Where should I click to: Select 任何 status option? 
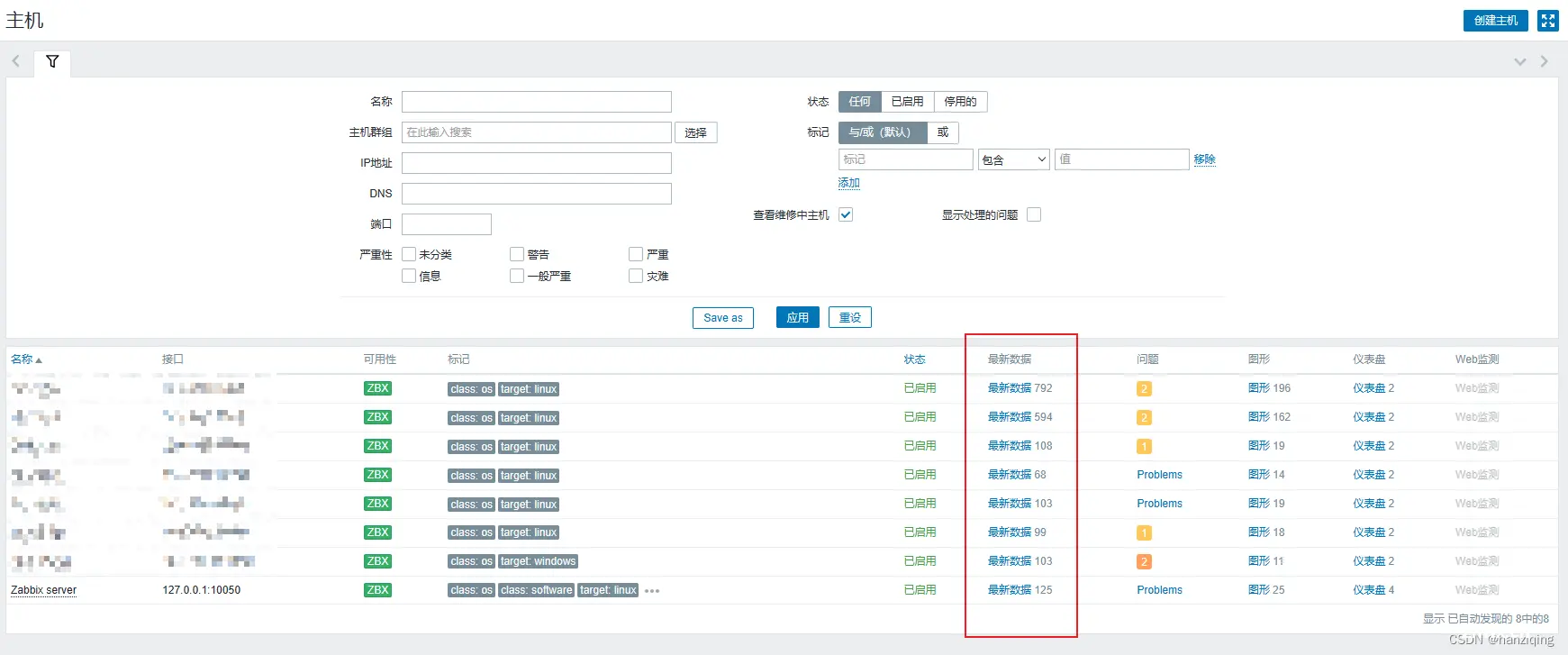pyautogui.click(x=860, y=102)
